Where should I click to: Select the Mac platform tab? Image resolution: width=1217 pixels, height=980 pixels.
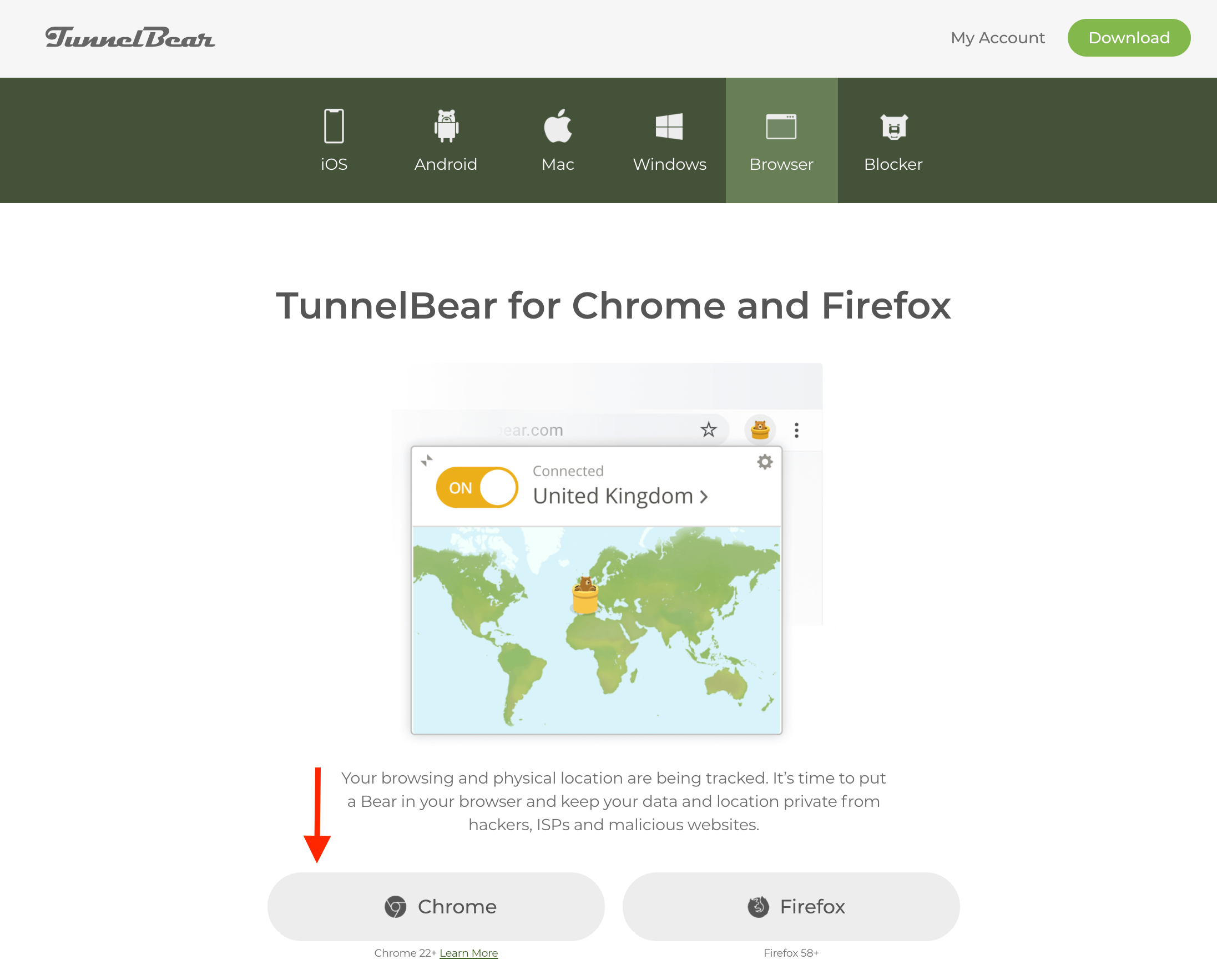click(558, 140)
